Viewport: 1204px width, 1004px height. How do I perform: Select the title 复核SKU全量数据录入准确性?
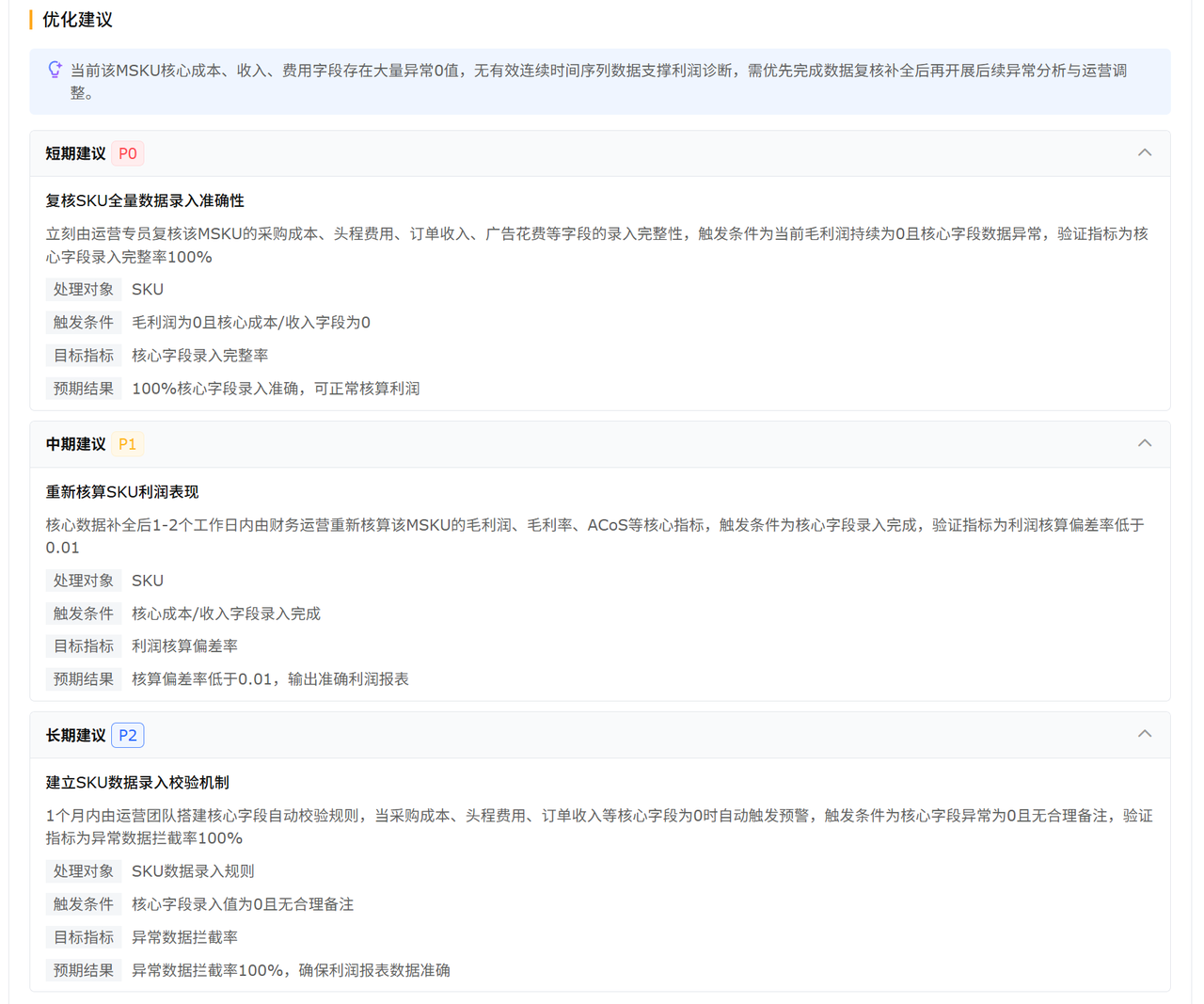(145, 200)
